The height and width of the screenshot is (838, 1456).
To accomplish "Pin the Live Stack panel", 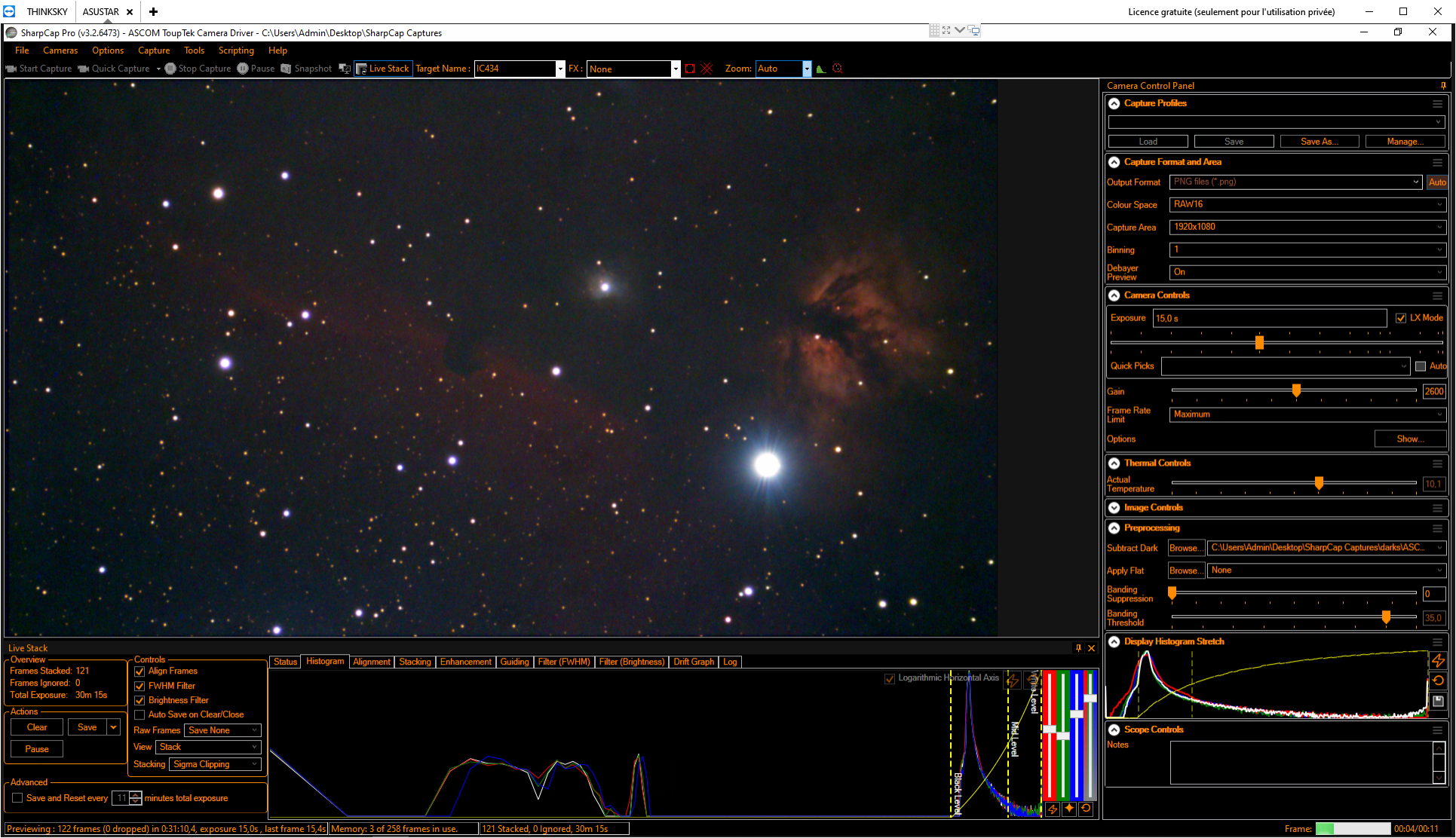I will point(1078,648).
